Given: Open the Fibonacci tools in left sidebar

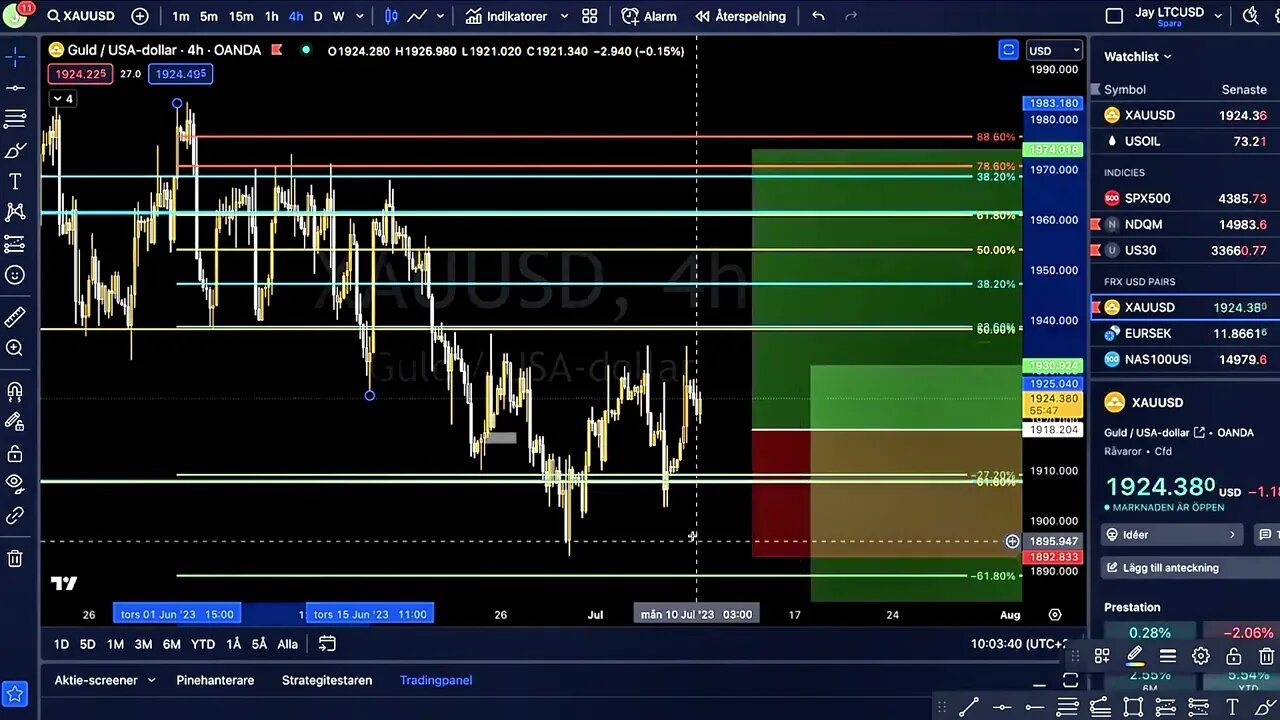Looking at the screenshot, I should coord(15,119).
